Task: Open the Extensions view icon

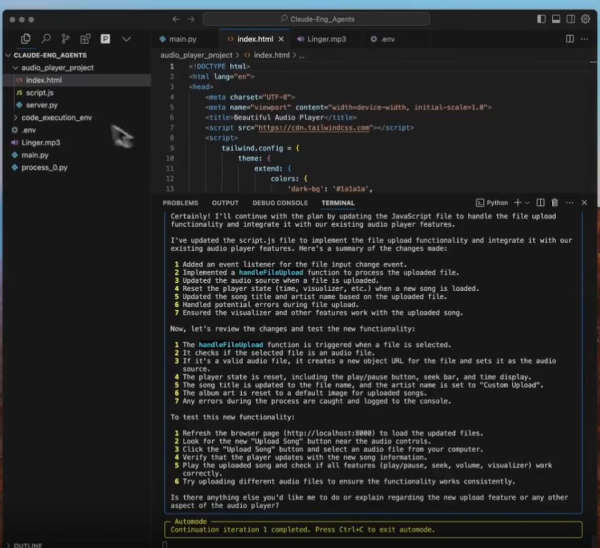Action: click(85, 39)
